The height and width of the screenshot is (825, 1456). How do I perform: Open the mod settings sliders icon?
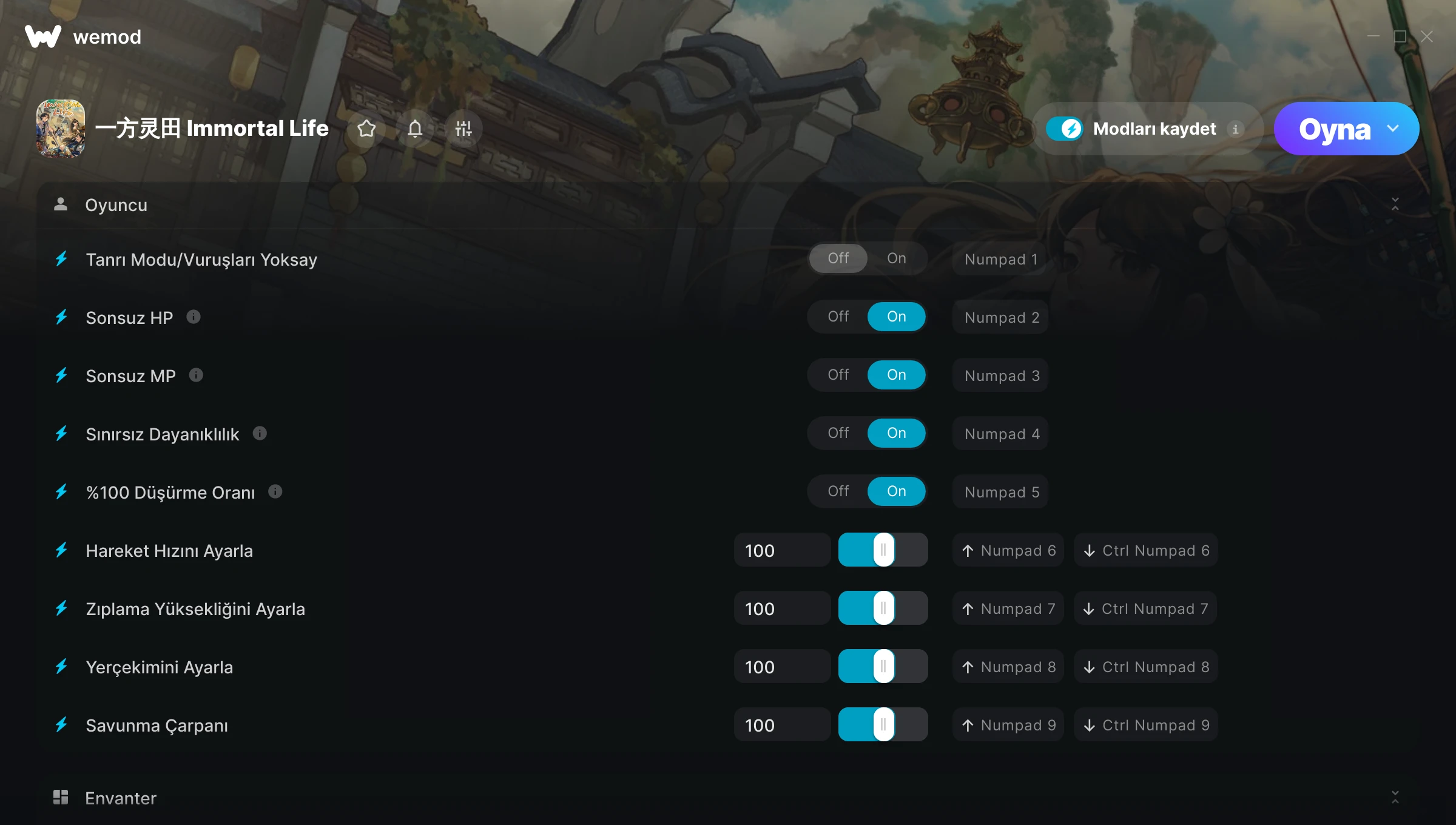pyautogui.click(x=463, y=129)
